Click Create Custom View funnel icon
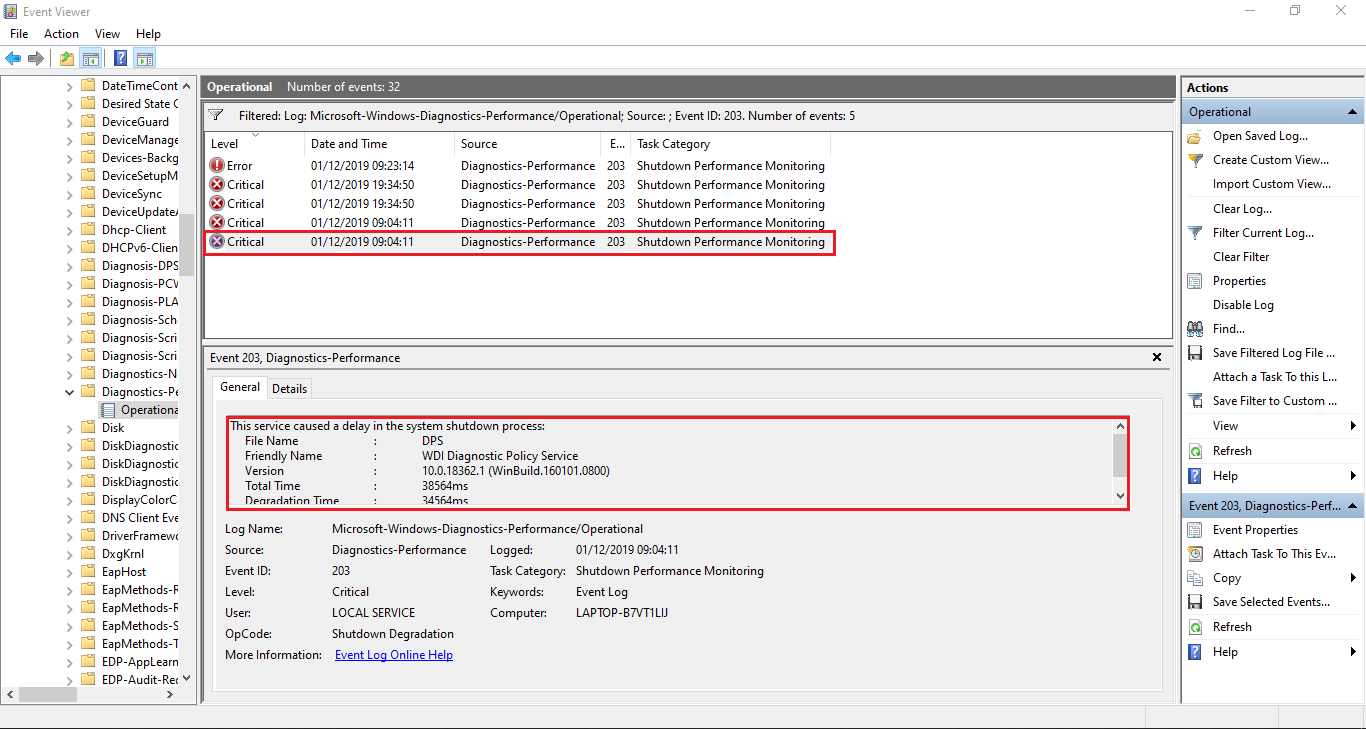Image resolution: width=1366 pixels, height=729 pixels. point(1195,160)
